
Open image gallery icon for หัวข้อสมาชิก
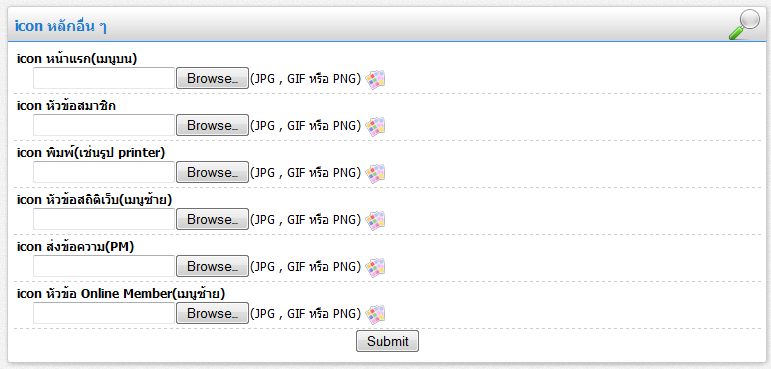(x=376, y=126)
